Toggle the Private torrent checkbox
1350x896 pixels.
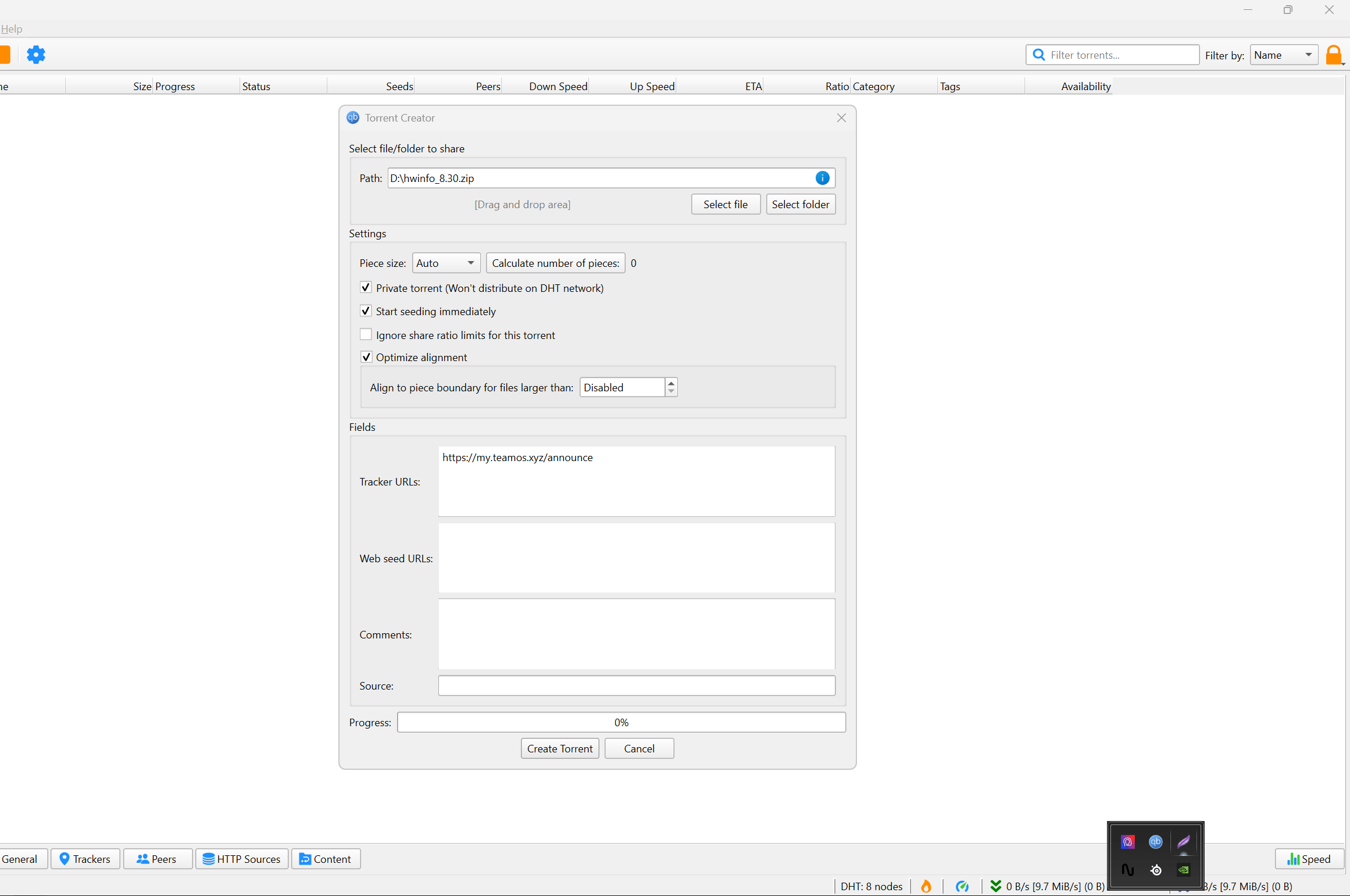click(x=366, y=287)
